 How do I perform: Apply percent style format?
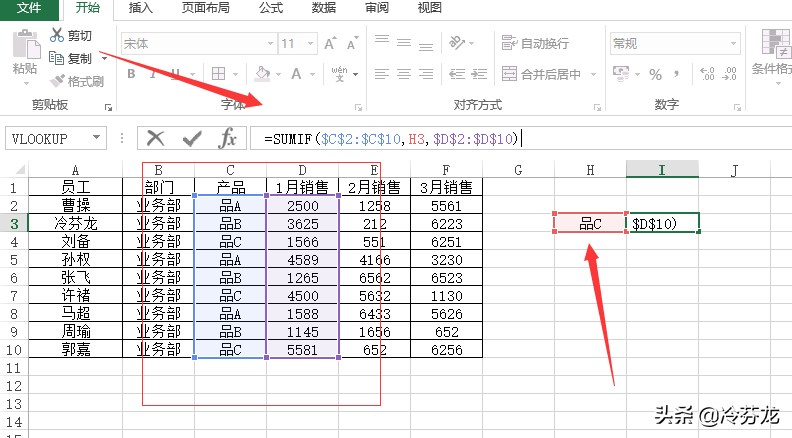pyautogui.click(x=656, y=75)
